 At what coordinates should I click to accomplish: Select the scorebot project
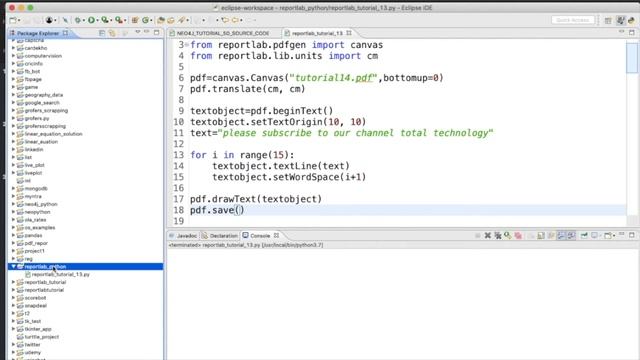click(x=35, y=298)
